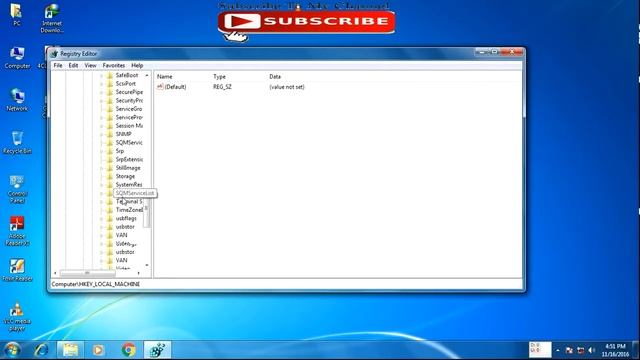Click the tree scroll-down arrow
This screenshot has width=640, height=360.
tap(147, 265)
